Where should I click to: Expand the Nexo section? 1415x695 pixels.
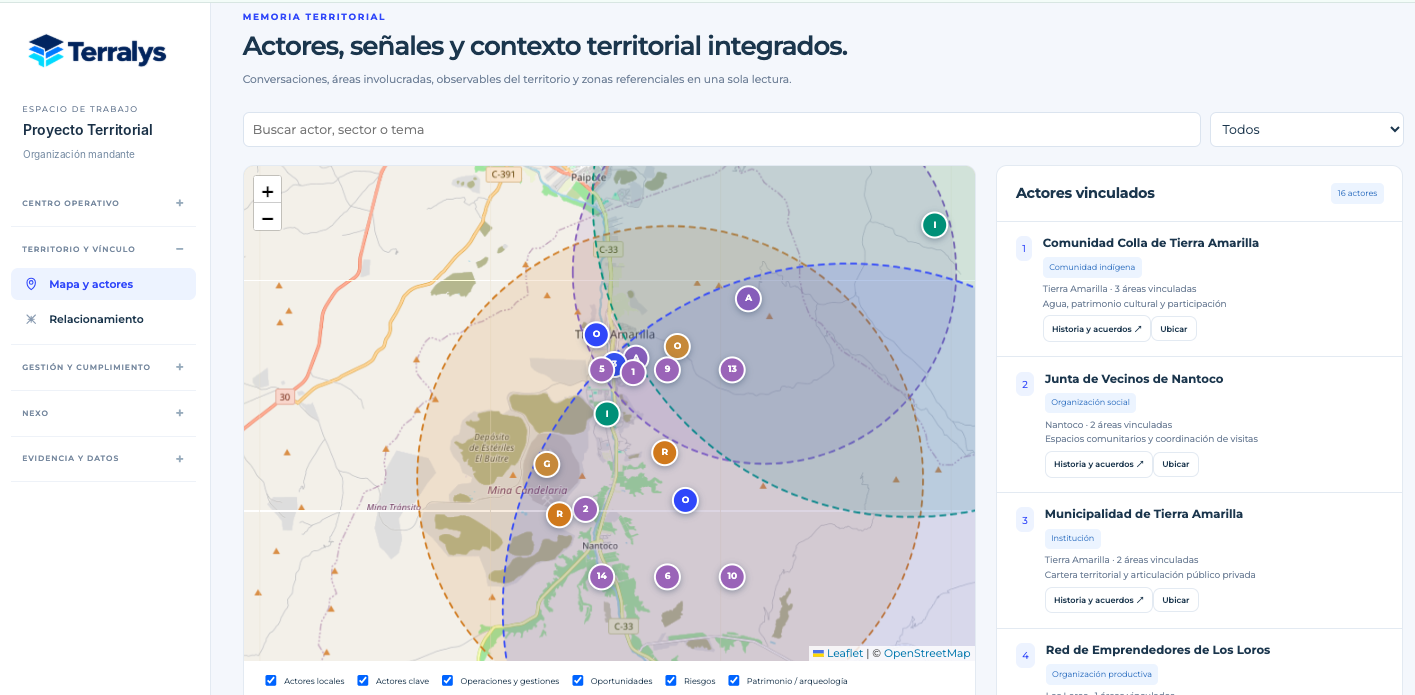click(x=103, y=413)
